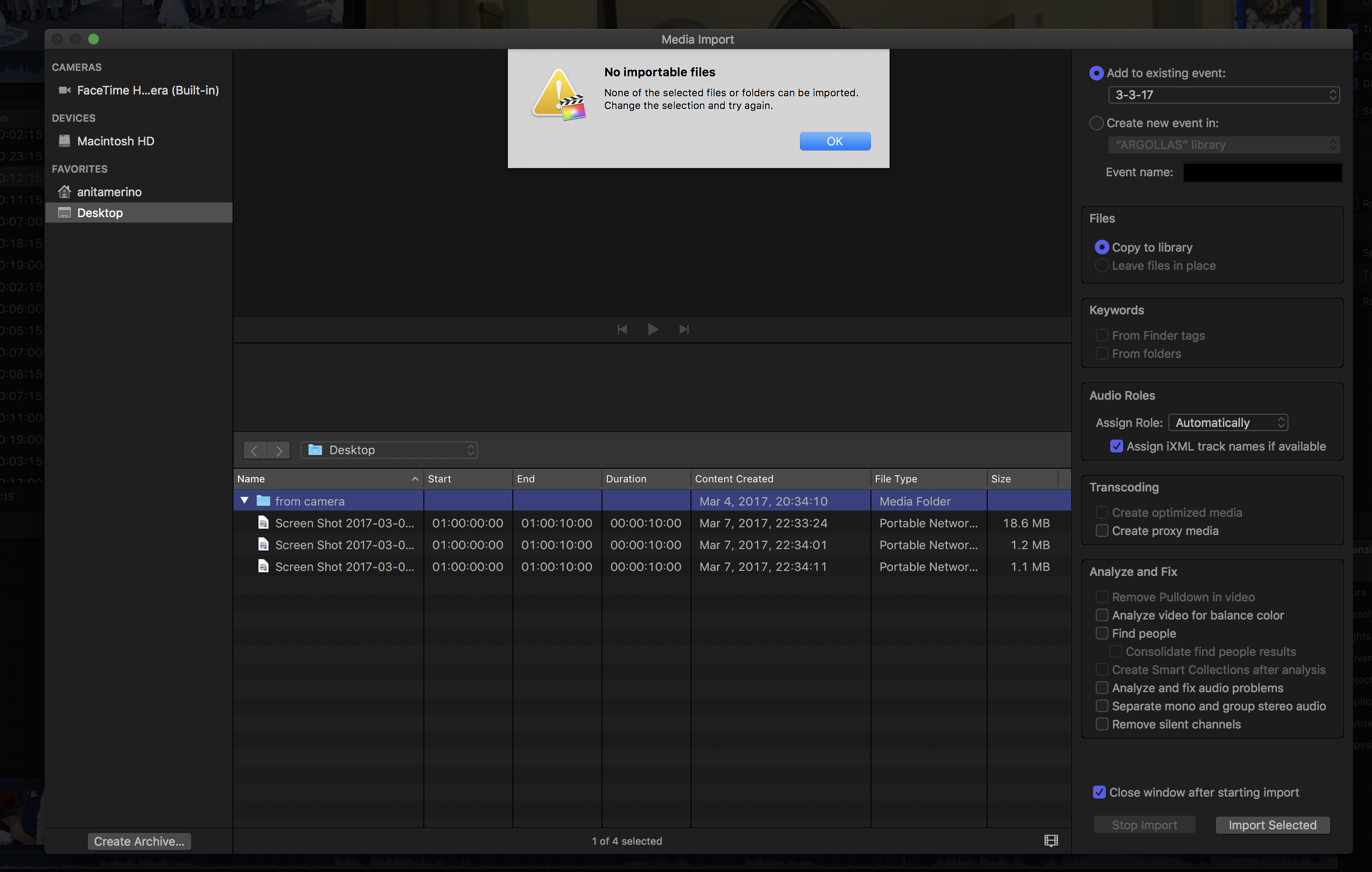Select FaceTime built-in camera in sidebar
The width and height of the screenshot is (1372, 872).
pyautogui.click(x=147, y=90)
